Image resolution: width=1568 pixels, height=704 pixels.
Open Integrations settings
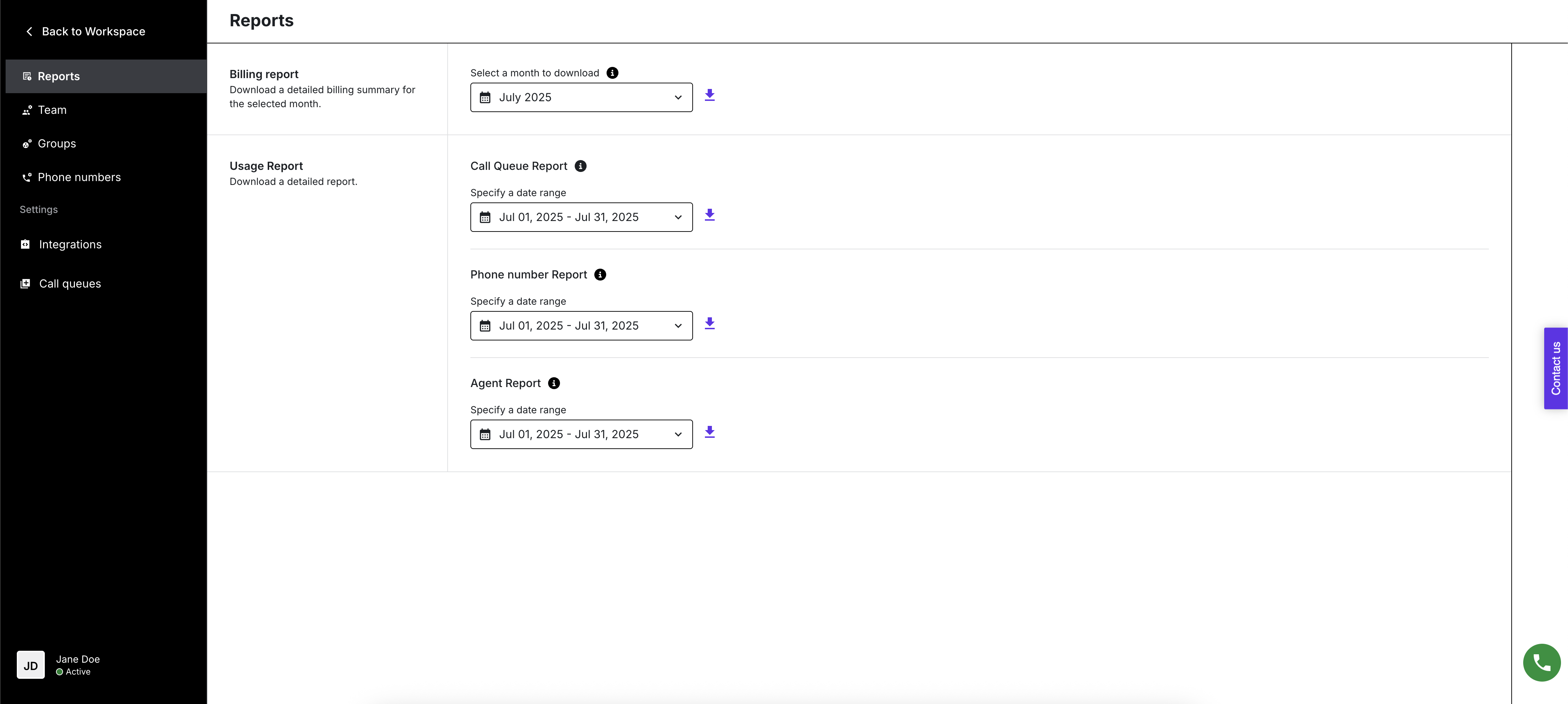(70, 245)
